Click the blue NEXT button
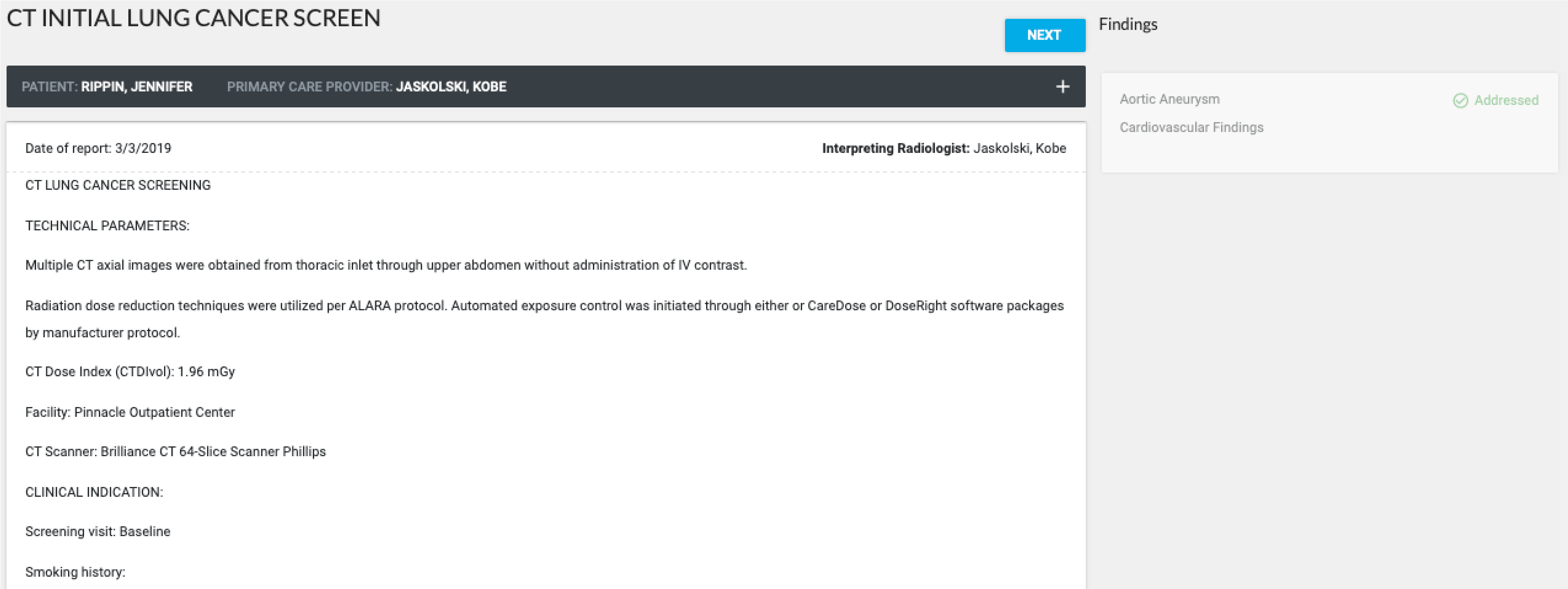The height and width of the screenshot is (589, 1568). tap(1044, 35)
